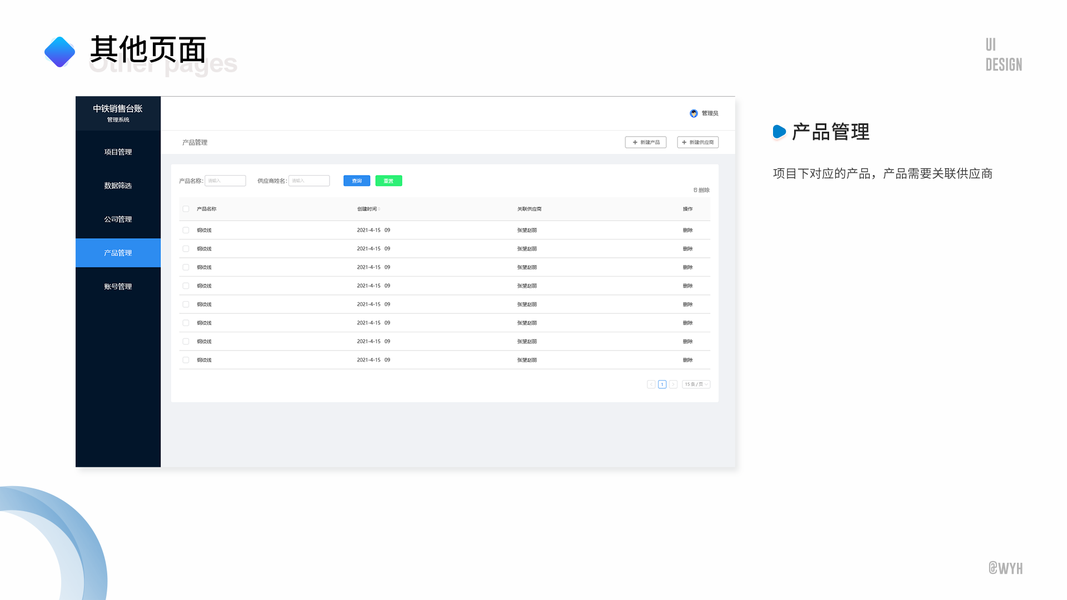Click the trash 删除 bulk action above table

point(702,190)
